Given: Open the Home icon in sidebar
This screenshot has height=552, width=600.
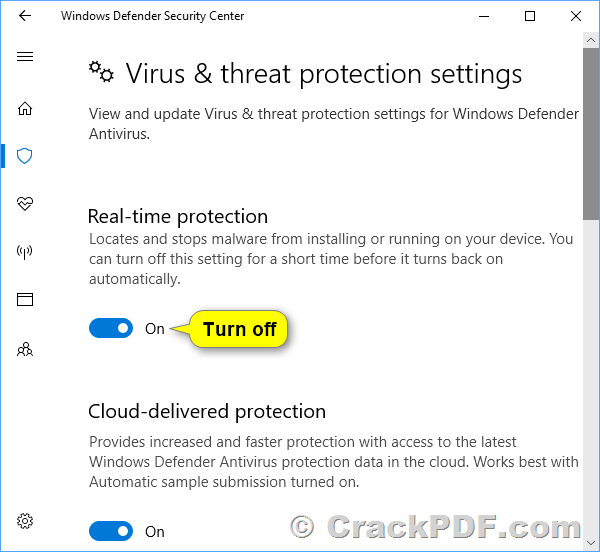Looking at the screenshot, I should [25, 108].
